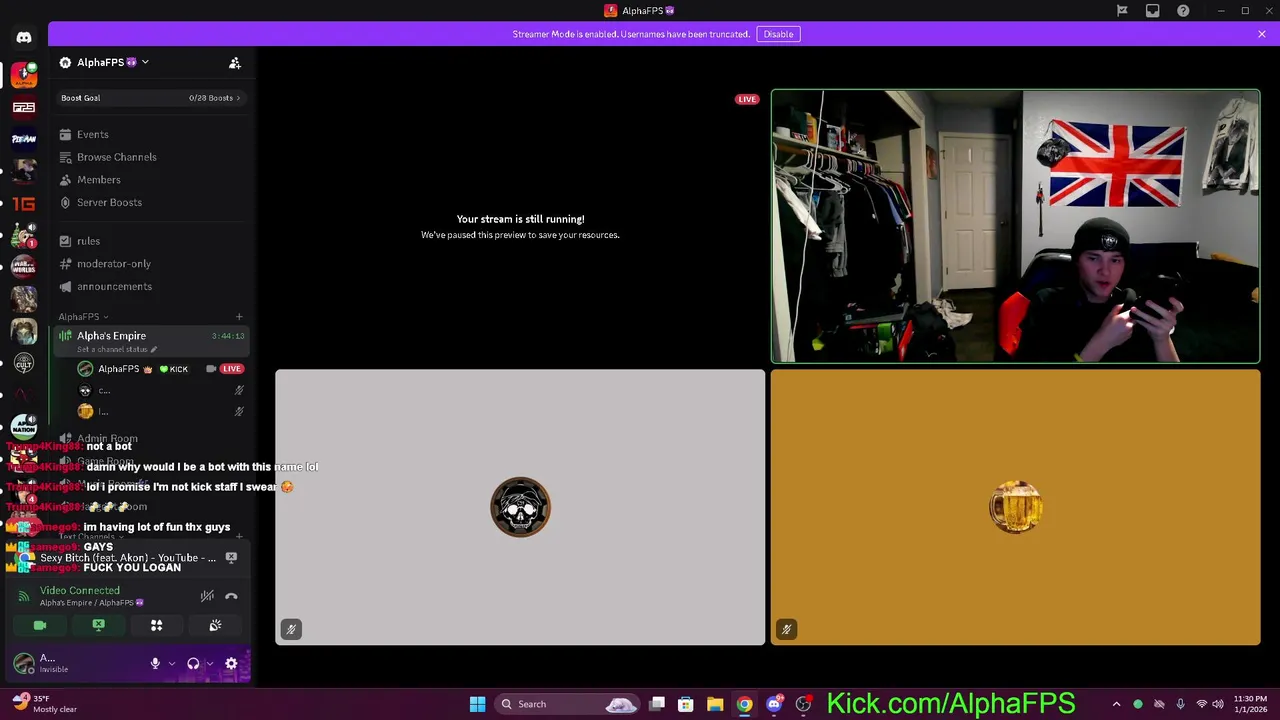
Task: Open the CULT server icon
Action: pyautogui.click(x=24, y=363)
